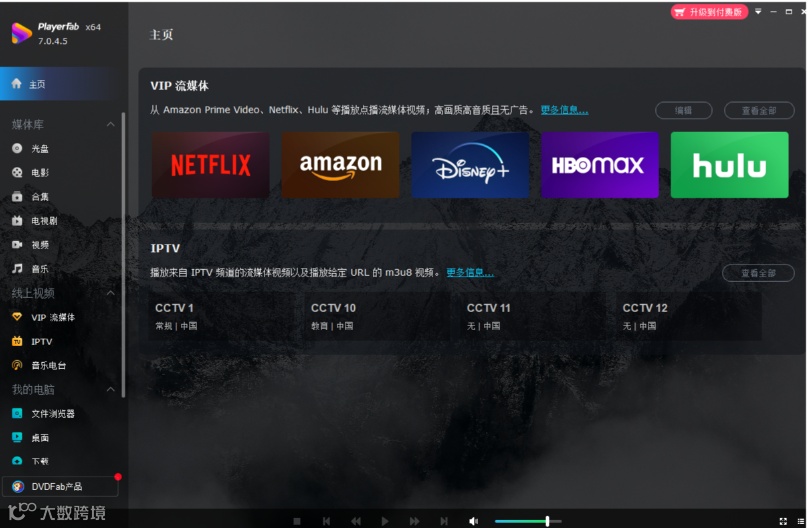This screenshot has width=809, height=528.
Task: Click 更多信息 link under VIP 流媒体
Action: [x=564, y=110]
